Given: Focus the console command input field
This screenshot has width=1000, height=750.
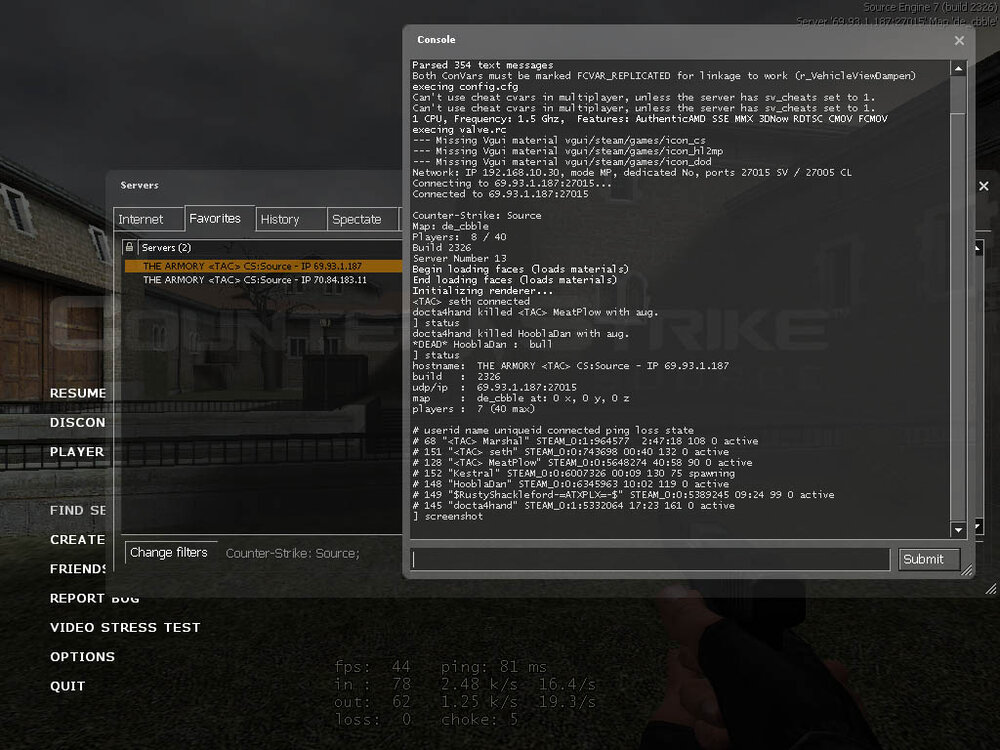Looking at the screenshot, I should [x=650, y=559].
